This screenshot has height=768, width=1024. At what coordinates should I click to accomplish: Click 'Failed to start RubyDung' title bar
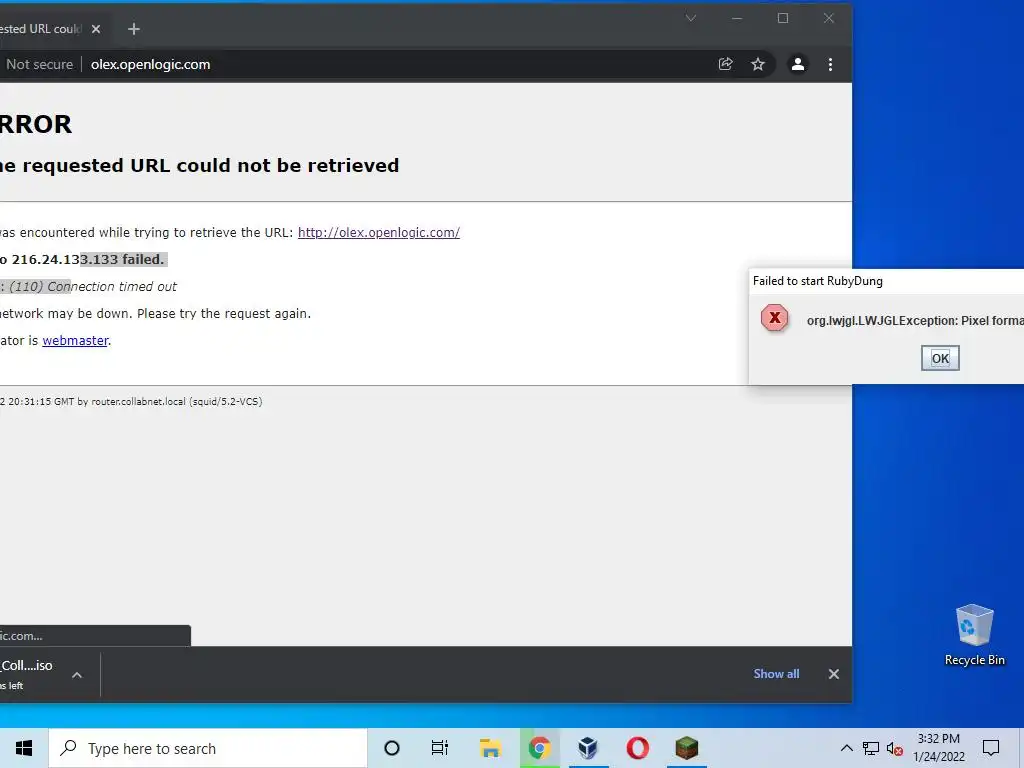[x=886, y=281]
